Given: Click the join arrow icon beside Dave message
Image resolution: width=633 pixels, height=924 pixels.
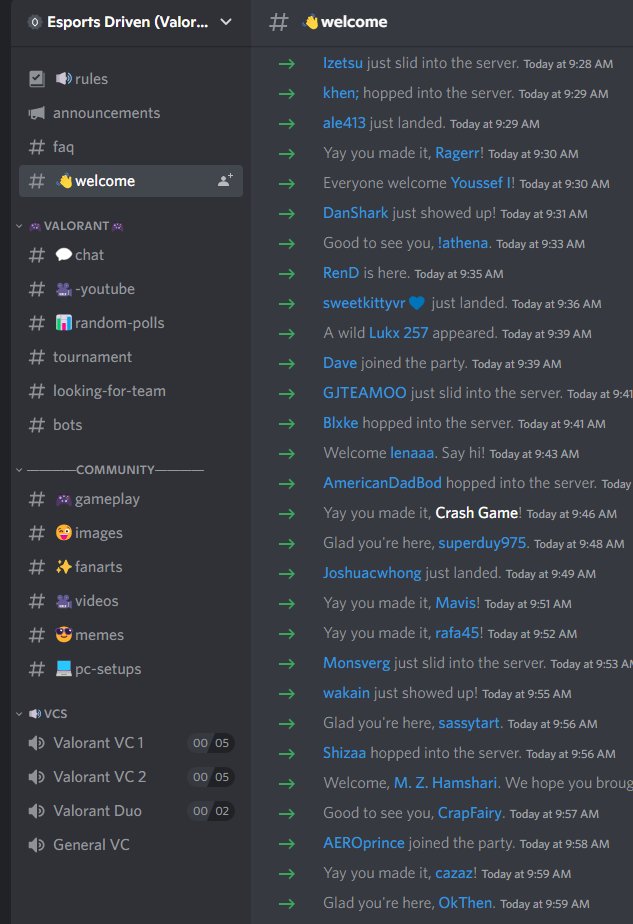Looking at the screenshot, I should pyautogui.click(x=287, y=363).
